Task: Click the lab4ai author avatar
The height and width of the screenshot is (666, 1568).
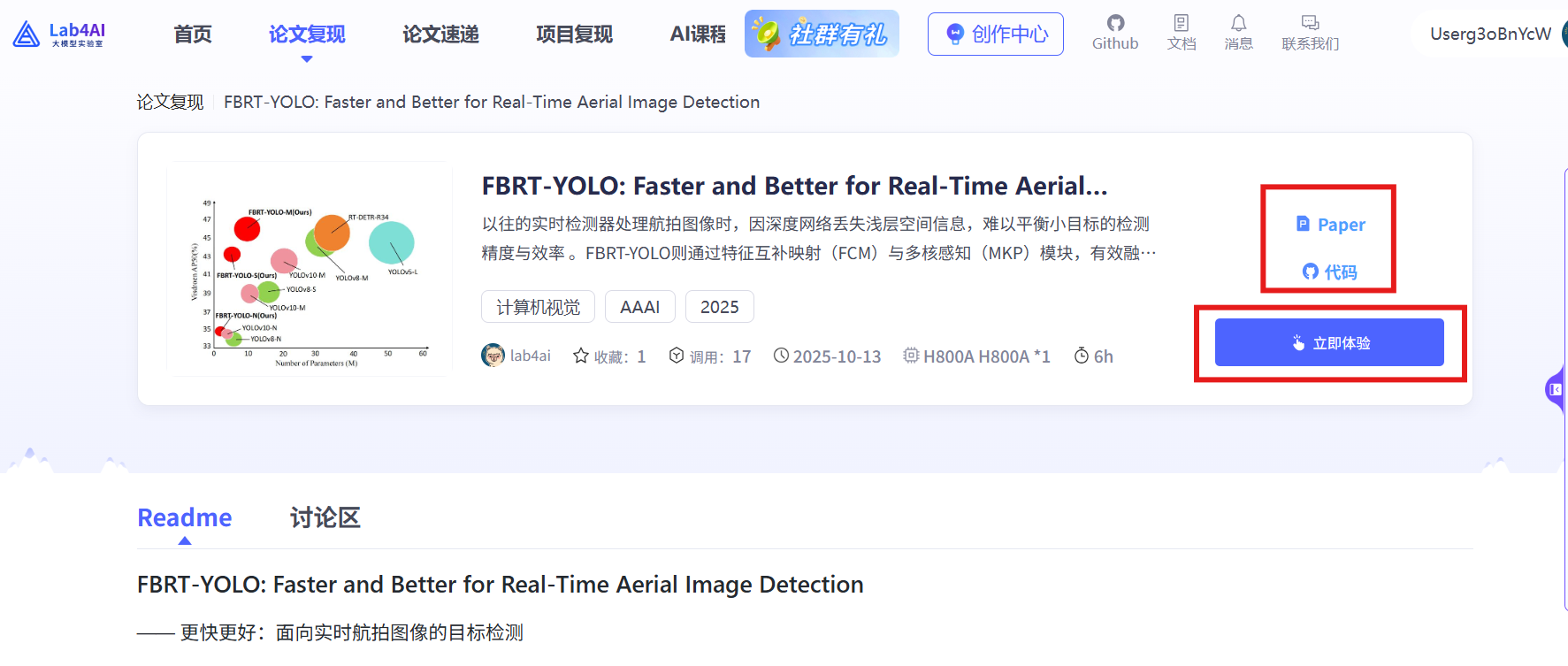Action: [x=493, y=356]
